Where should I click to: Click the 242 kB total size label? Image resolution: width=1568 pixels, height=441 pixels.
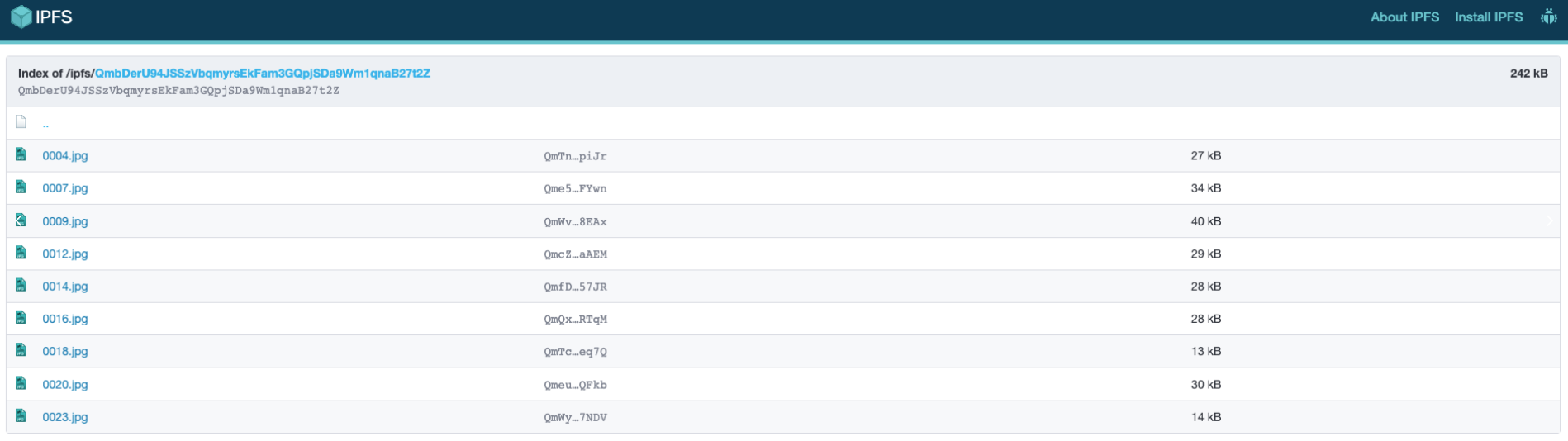pyautogui.click(x=1529, y=73)
